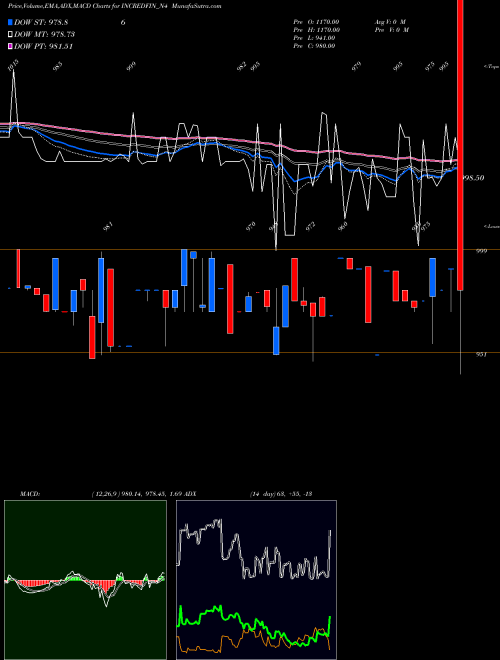500x660 pixels.
Task: Click the 960 low label
Action: pyautogui.click(x=343, y=226)
